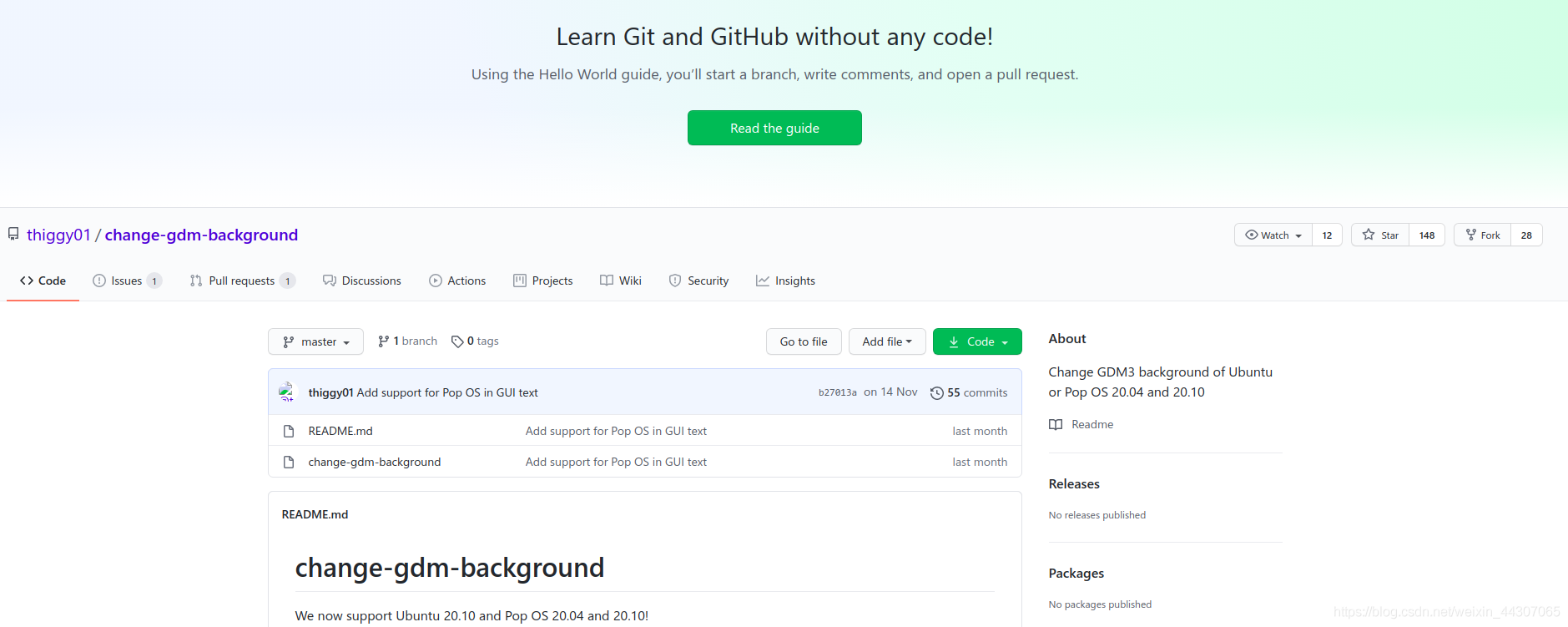Open the master branch selector
This screenshot has height=627, width=1568.
(x=315, y=341)
